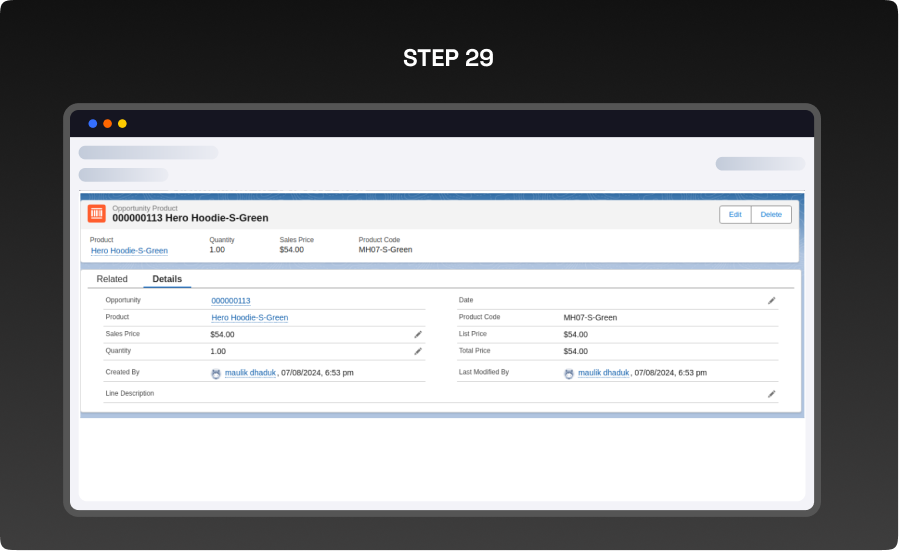The width and height of the screenshot is (899, 551).
Task: Click the pencil icon beside Sales Price
Action: pos(418,334)
